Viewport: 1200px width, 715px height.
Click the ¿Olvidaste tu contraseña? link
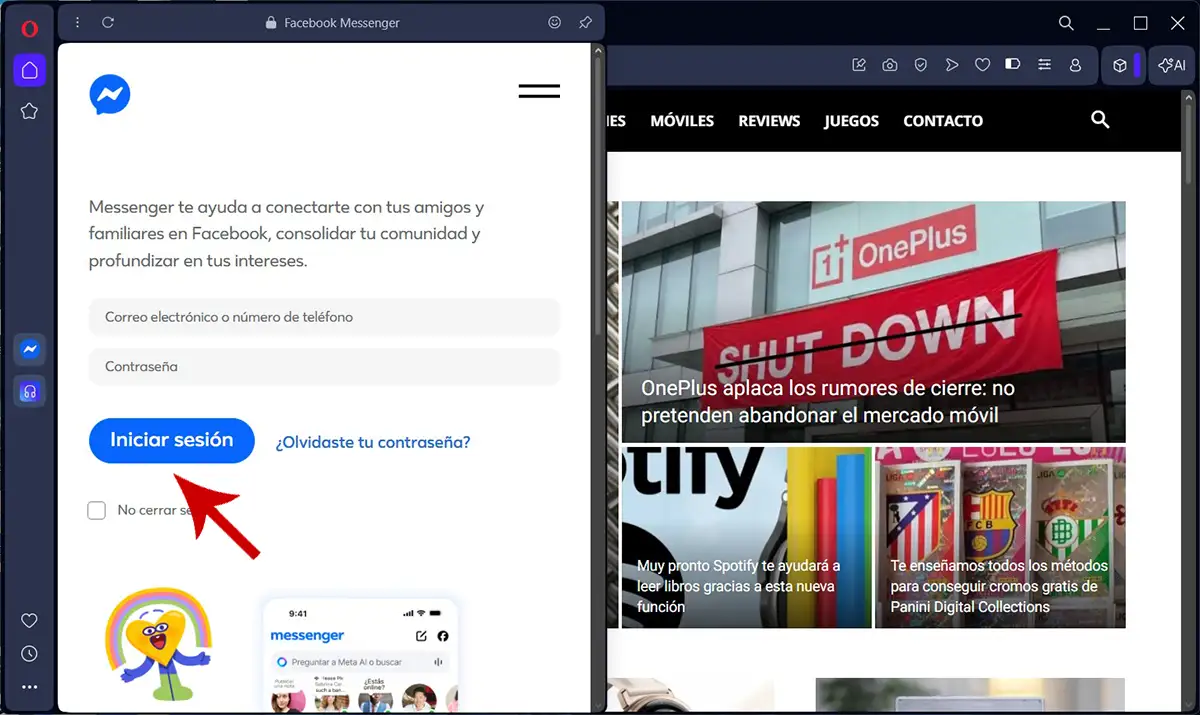372,441
